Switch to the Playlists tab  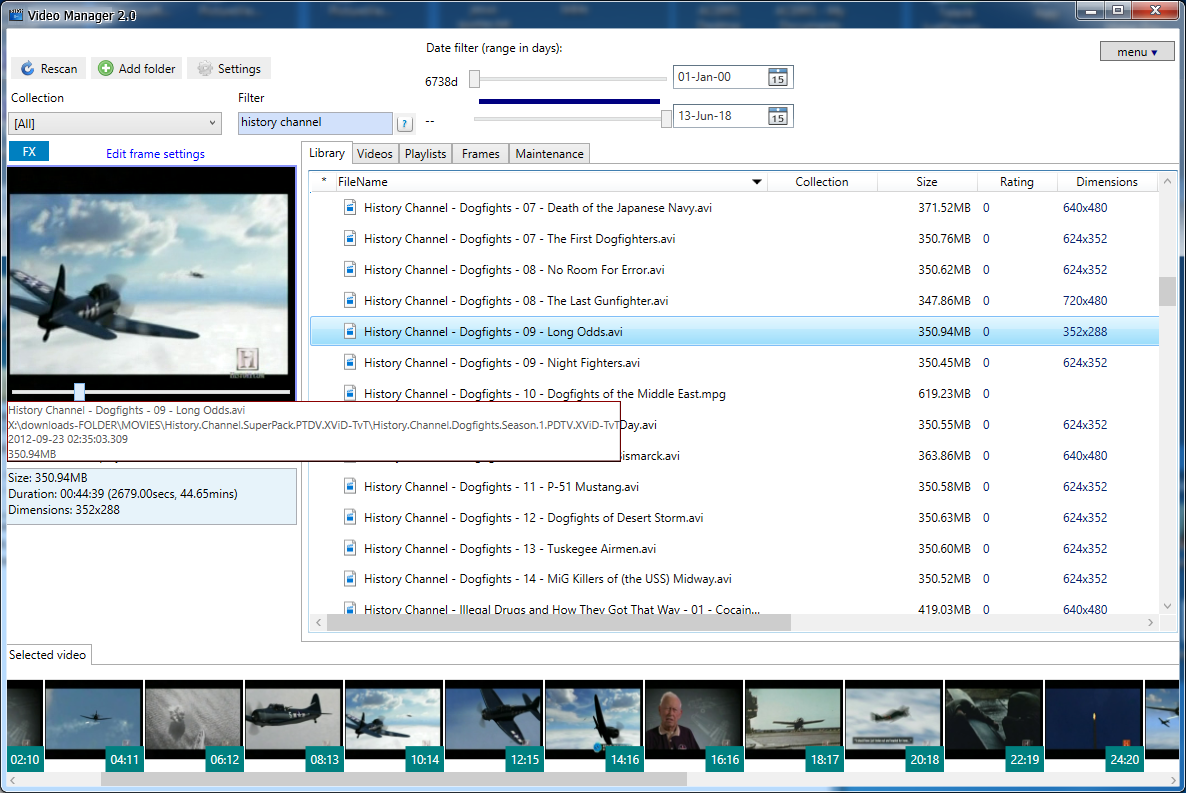click(425, 153)
